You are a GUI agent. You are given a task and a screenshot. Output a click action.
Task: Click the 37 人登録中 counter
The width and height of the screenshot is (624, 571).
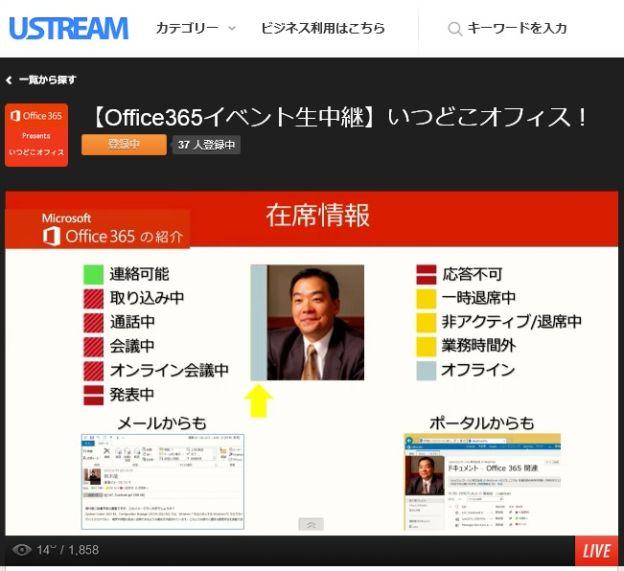coord(206,145)
